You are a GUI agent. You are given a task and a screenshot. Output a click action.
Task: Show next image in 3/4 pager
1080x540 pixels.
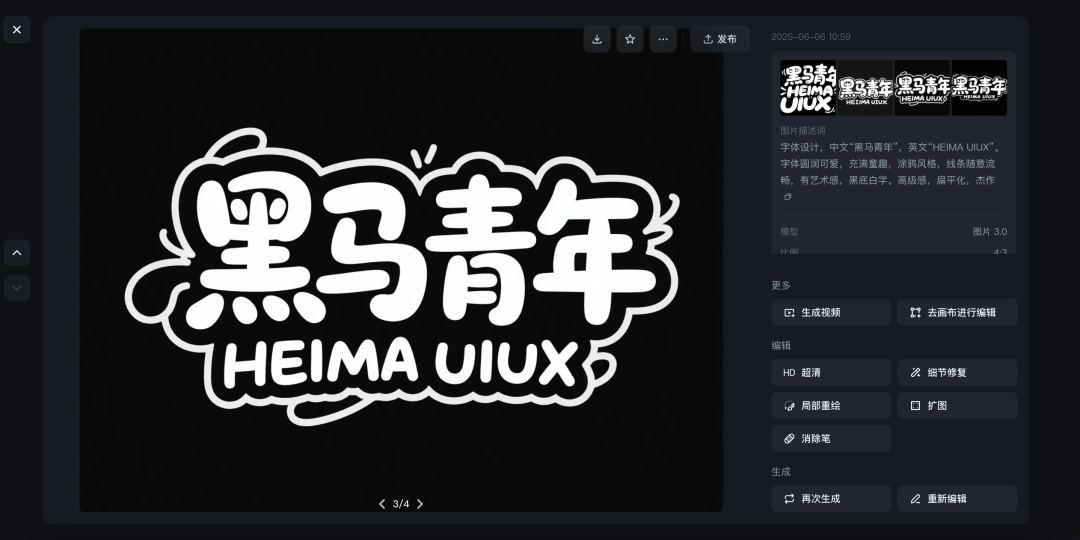pyautogui.click(x=419, y=503)
